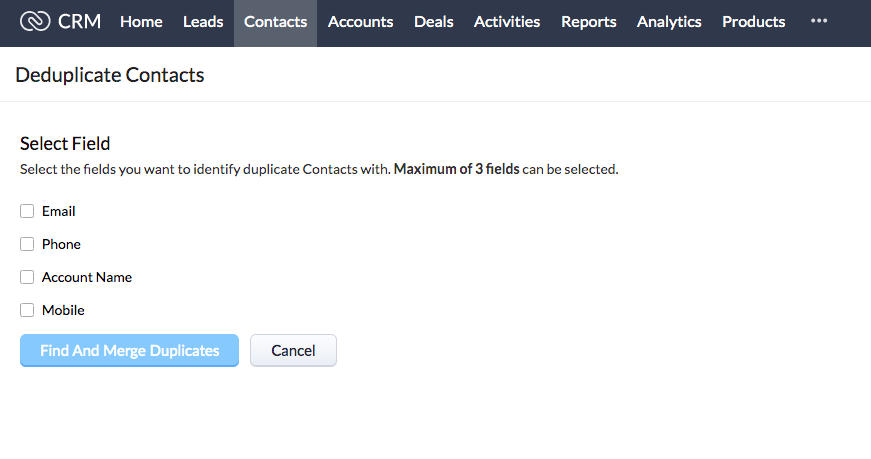Open the more modules ellipsis menu
871x459 pixels.
click(819, 21)
